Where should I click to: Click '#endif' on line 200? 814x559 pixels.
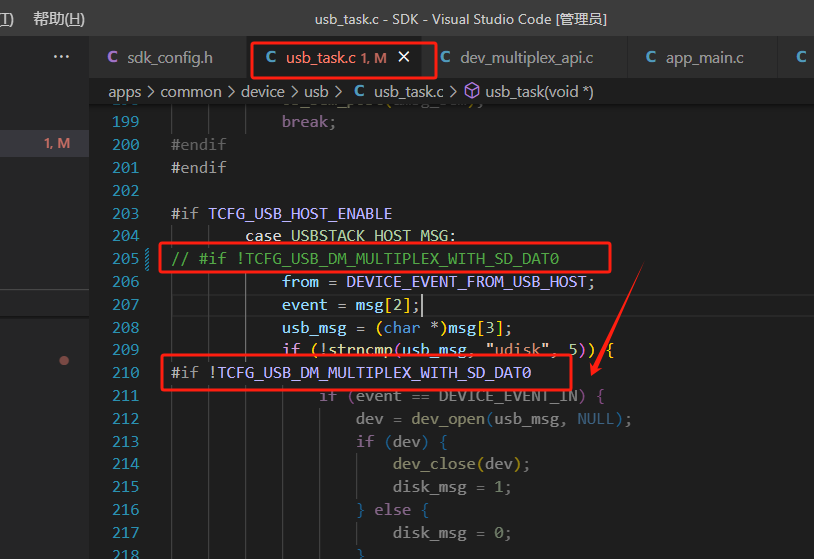click(199, 144)
